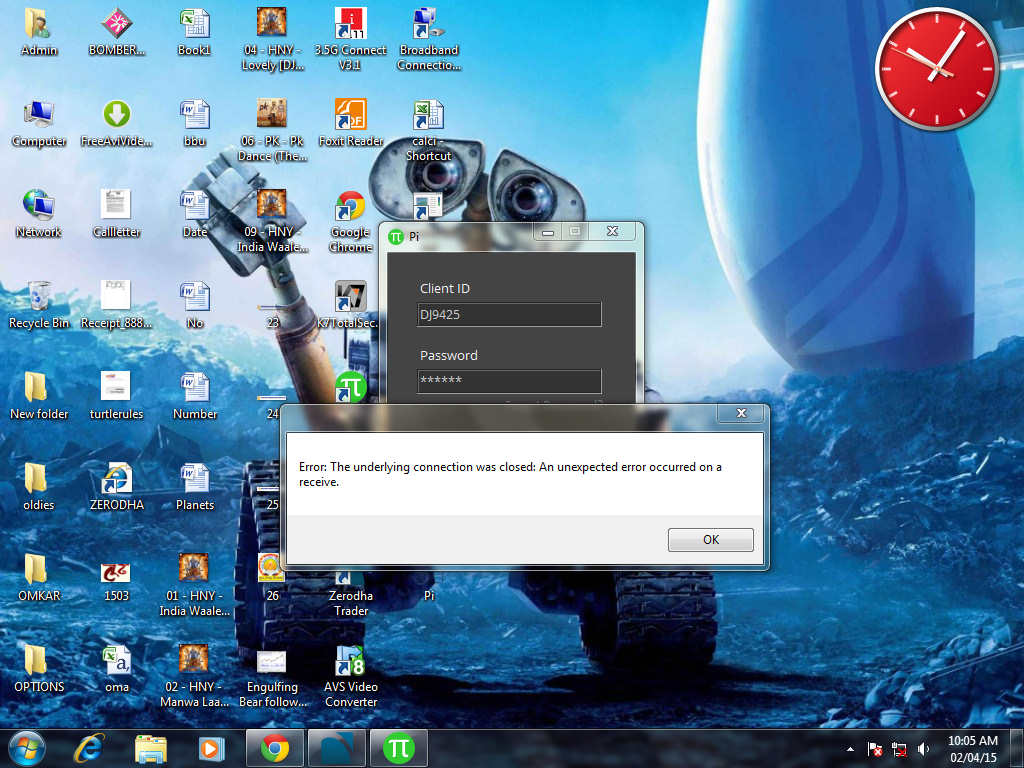1024x768 pixels.
Task: Switch to the Pi app taskbar button
Action: click(399, 748)
